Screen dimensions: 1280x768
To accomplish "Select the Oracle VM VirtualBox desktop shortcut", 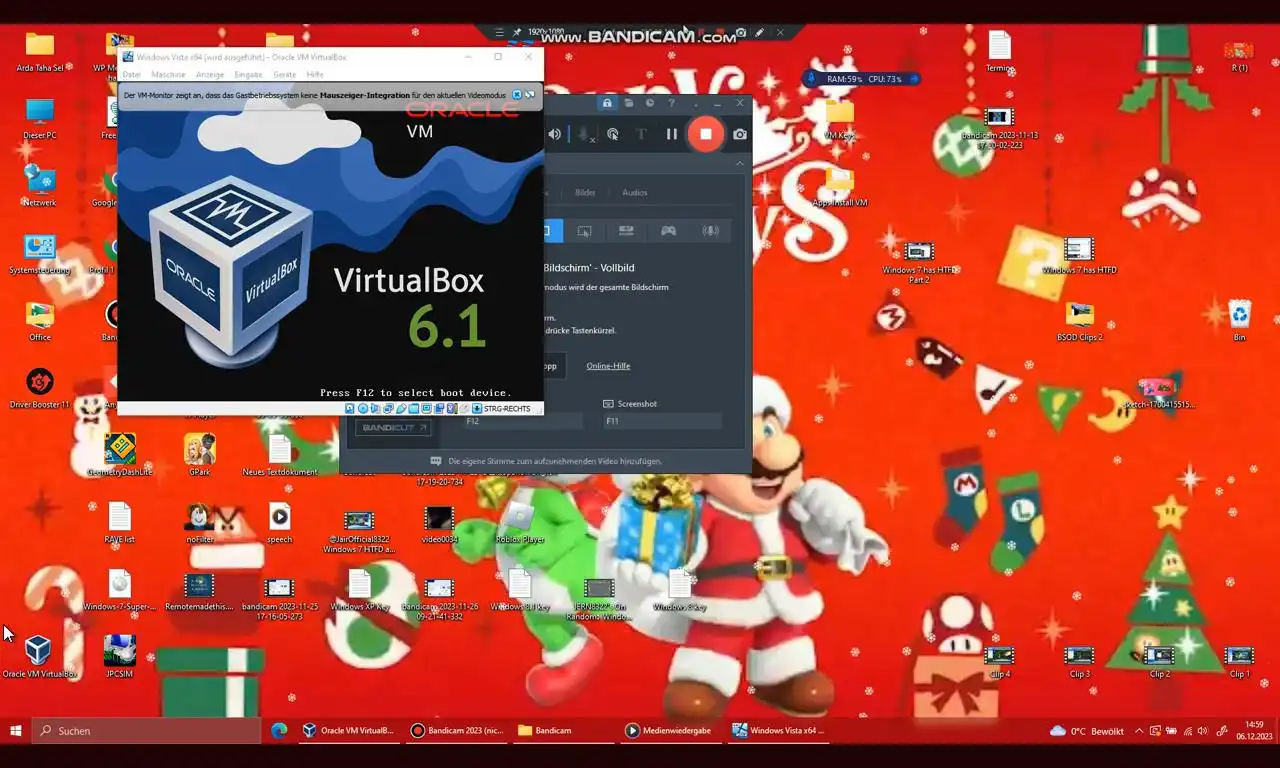I will tap(40, 657).
